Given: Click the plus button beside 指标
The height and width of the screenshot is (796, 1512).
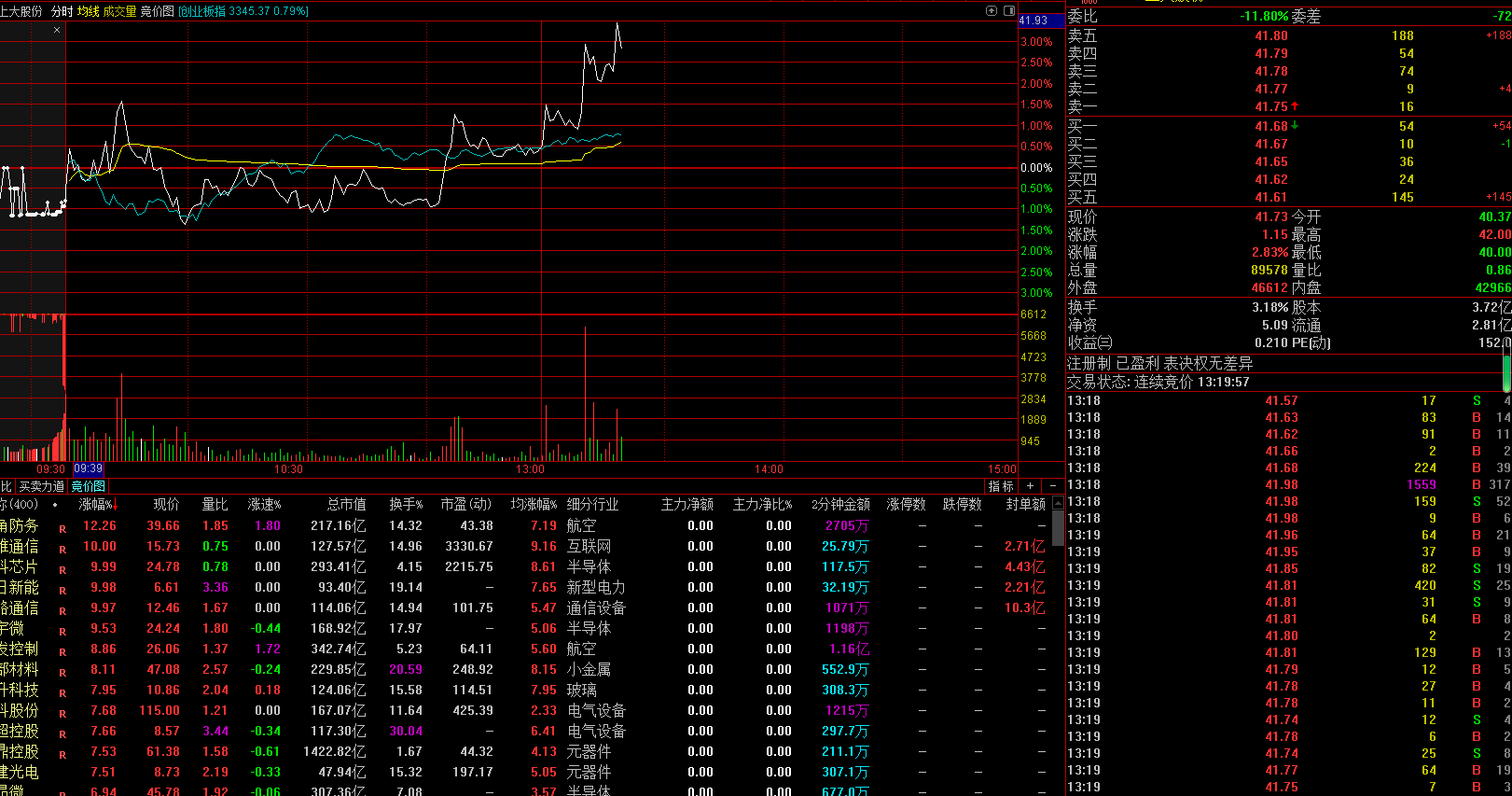Looking at the screenshot, I should coord(1030,486).
